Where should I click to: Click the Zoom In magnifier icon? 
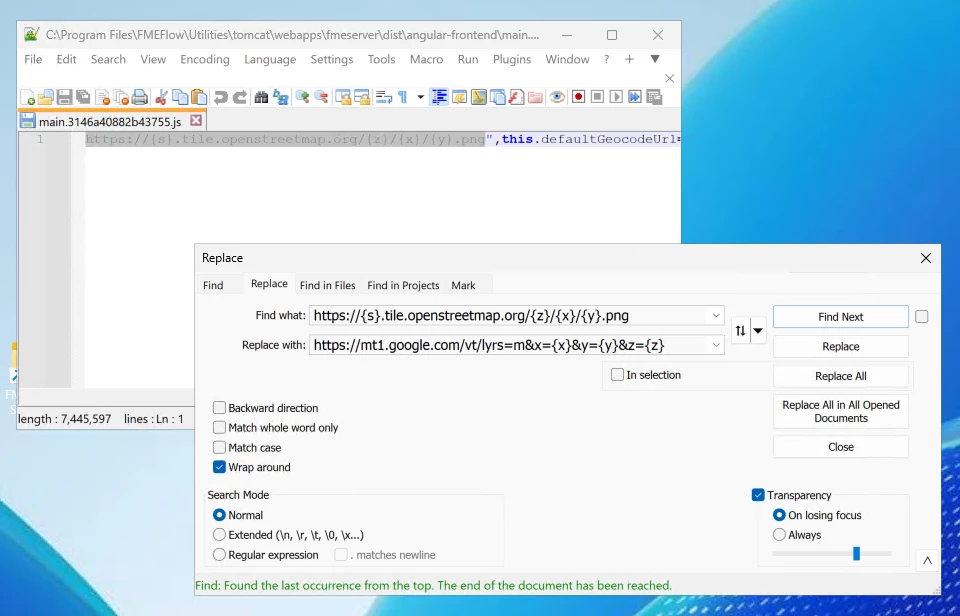tap(302, 97)
